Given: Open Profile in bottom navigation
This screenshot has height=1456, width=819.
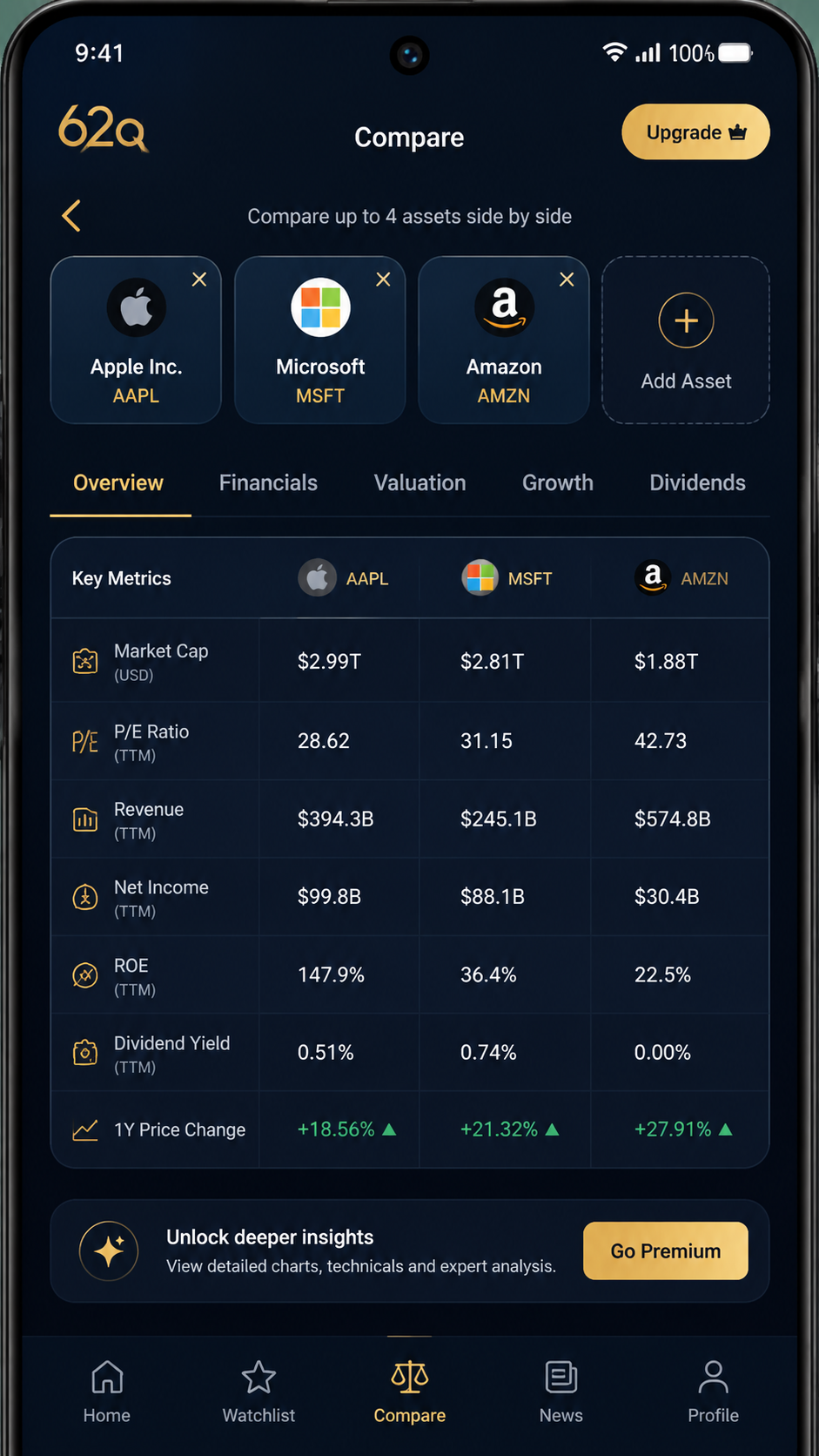Looking at the screenshot, I should point(713,1392).
